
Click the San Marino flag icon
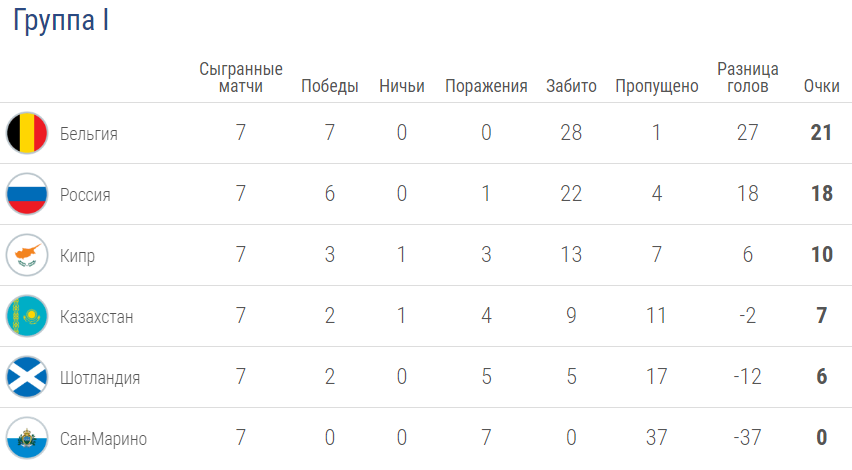[x=27, y=437]
